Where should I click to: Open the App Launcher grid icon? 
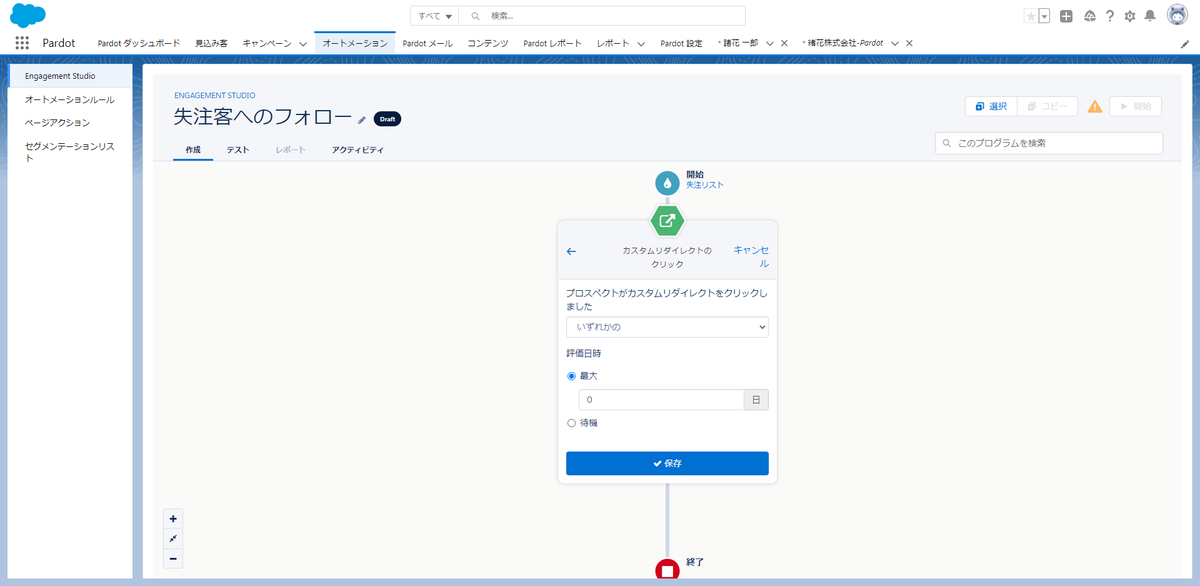point(22,43)
